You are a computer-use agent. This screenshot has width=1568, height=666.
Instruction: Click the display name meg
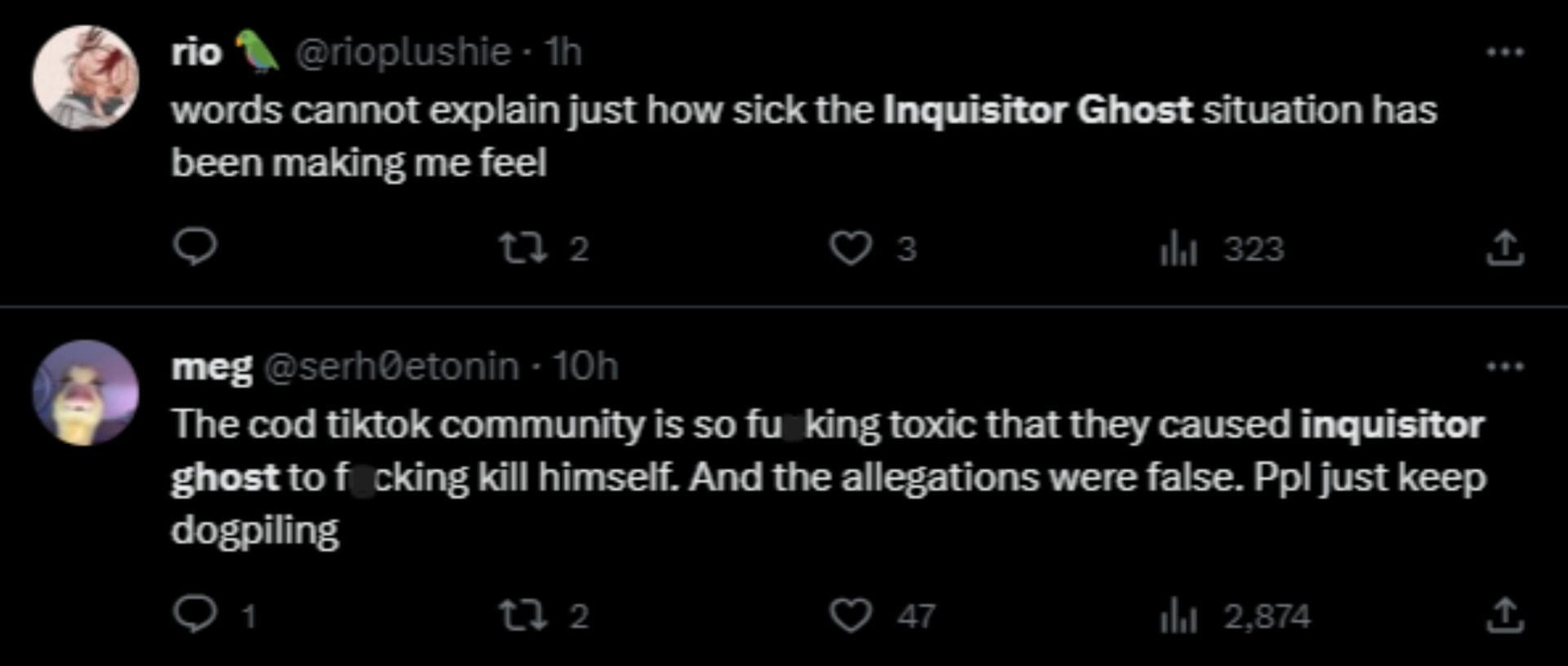click(212, 366)
